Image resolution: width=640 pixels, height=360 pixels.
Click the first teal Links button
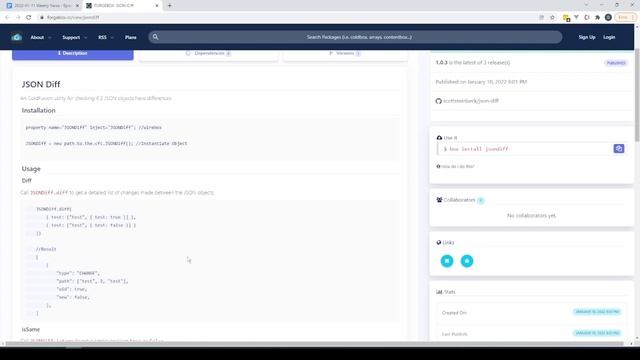(x=447, y=261)
